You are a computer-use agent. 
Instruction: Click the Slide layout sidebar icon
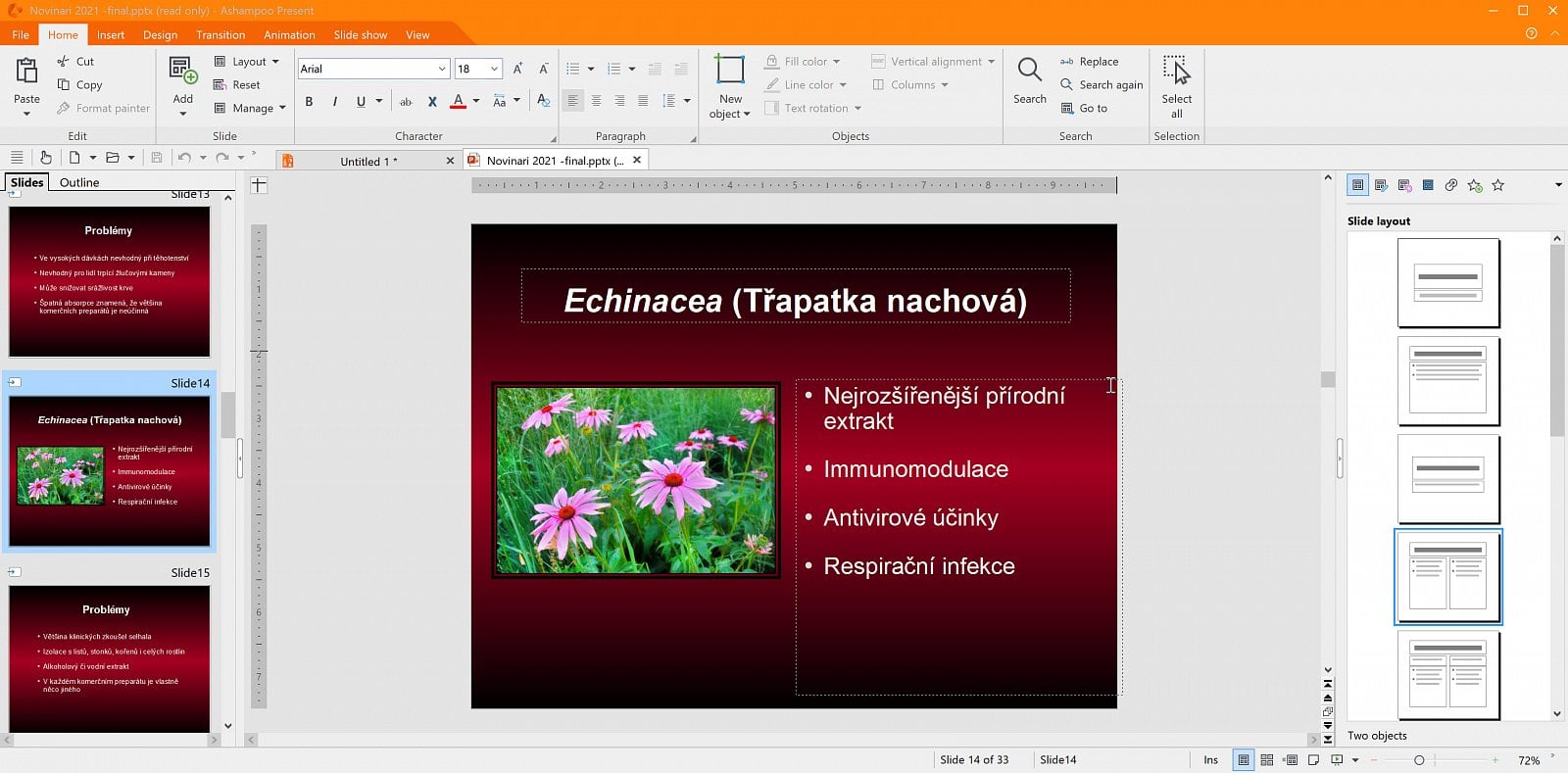pyautogui.click(x=1357, y=184)
